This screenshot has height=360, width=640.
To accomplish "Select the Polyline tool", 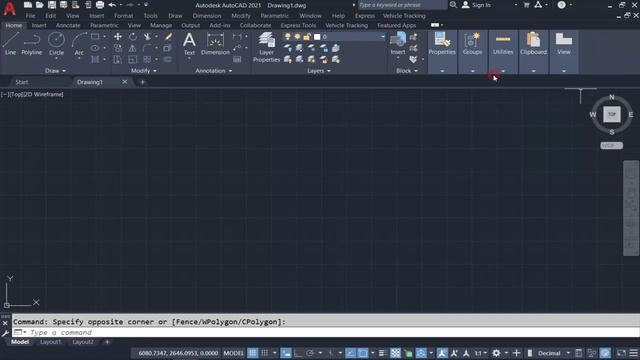I will pyautogui.click(x=31, y=44).
